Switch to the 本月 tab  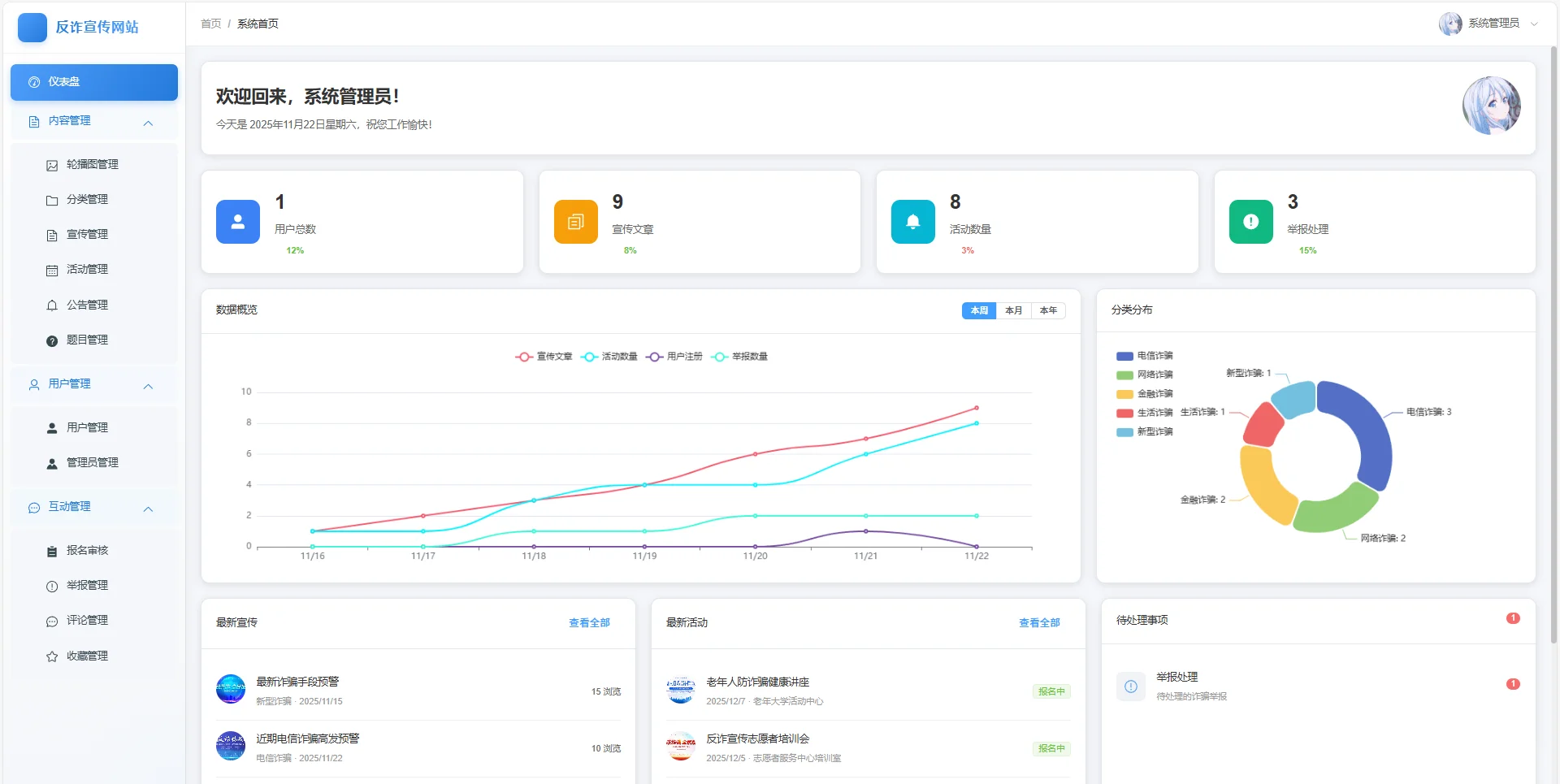1013,310
